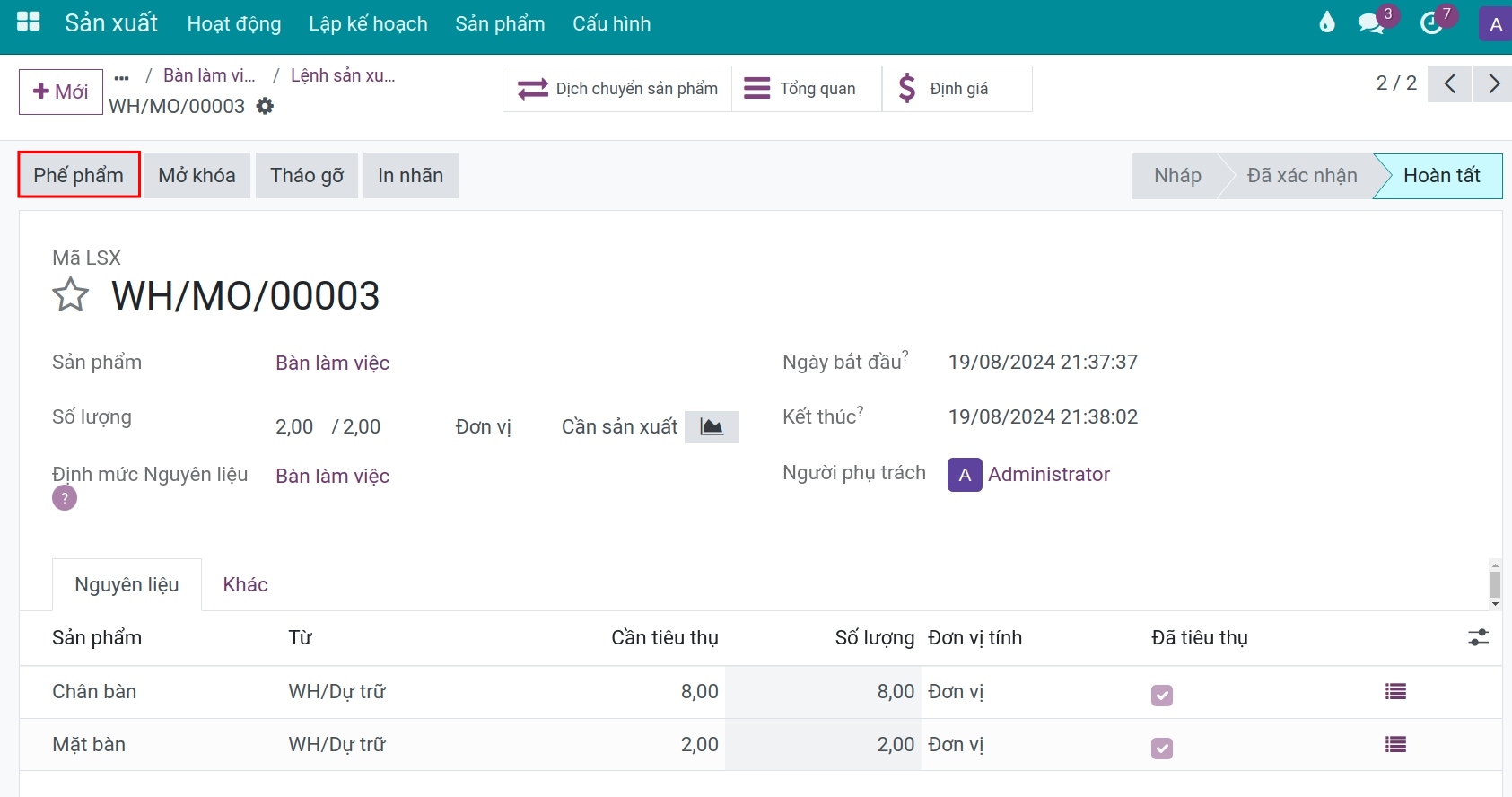
Task: Click the Nháp status stage
Action: coord(1177,175)
